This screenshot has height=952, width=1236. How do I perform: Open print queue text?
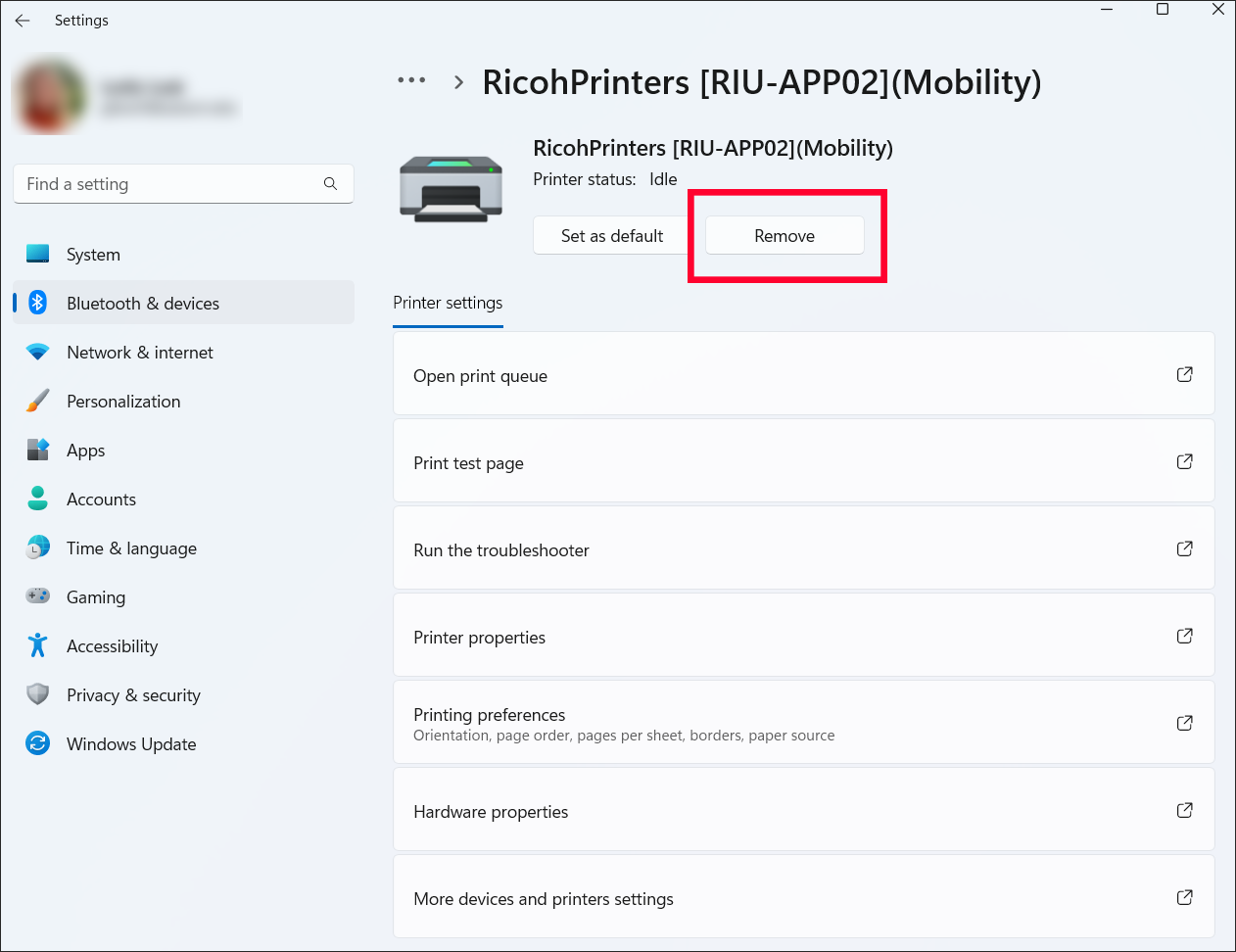pos(480,376)
